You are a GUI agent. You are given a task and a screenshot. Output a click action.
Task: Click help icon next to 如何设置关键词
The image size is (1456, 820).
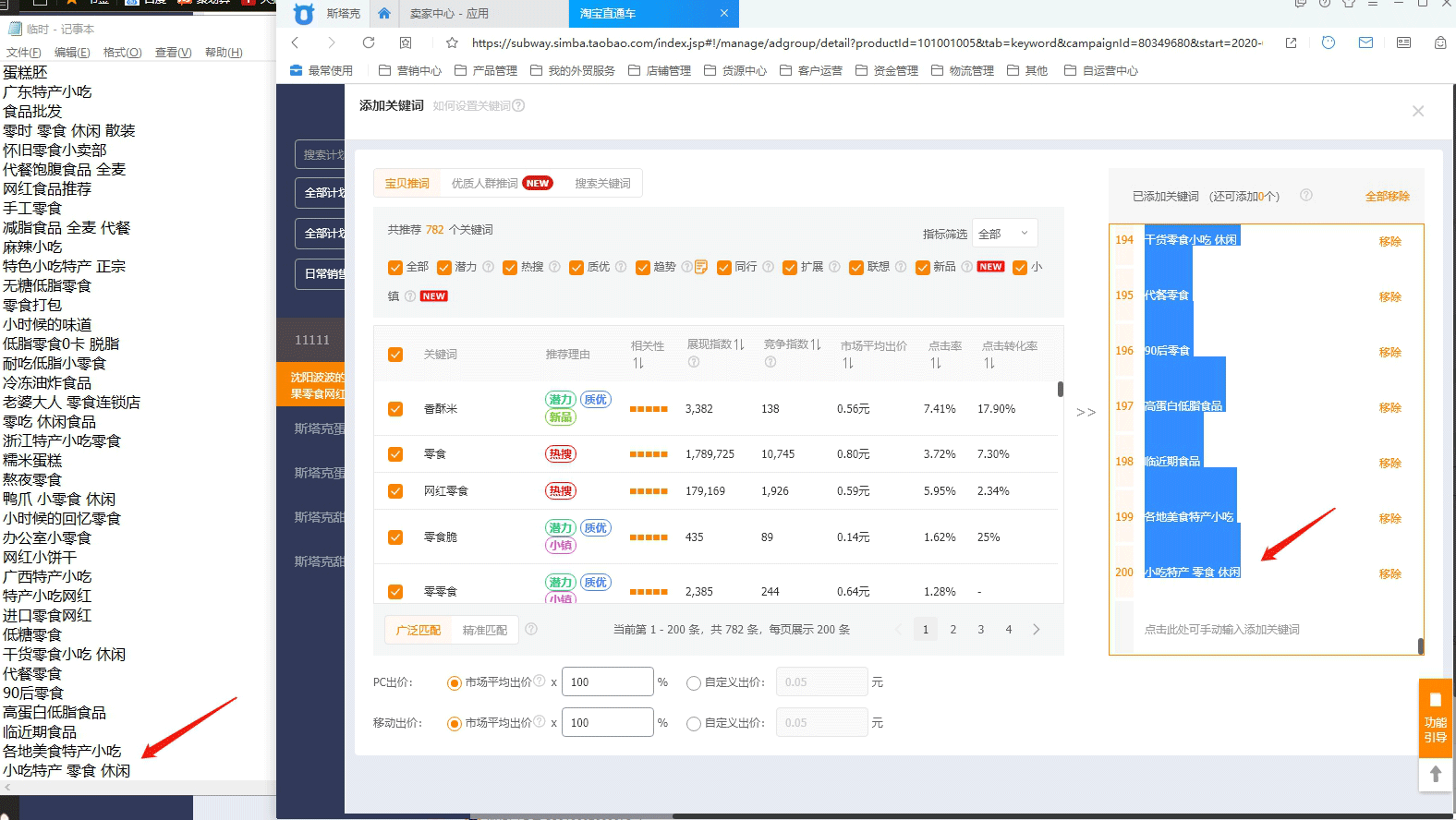[518, 105]
